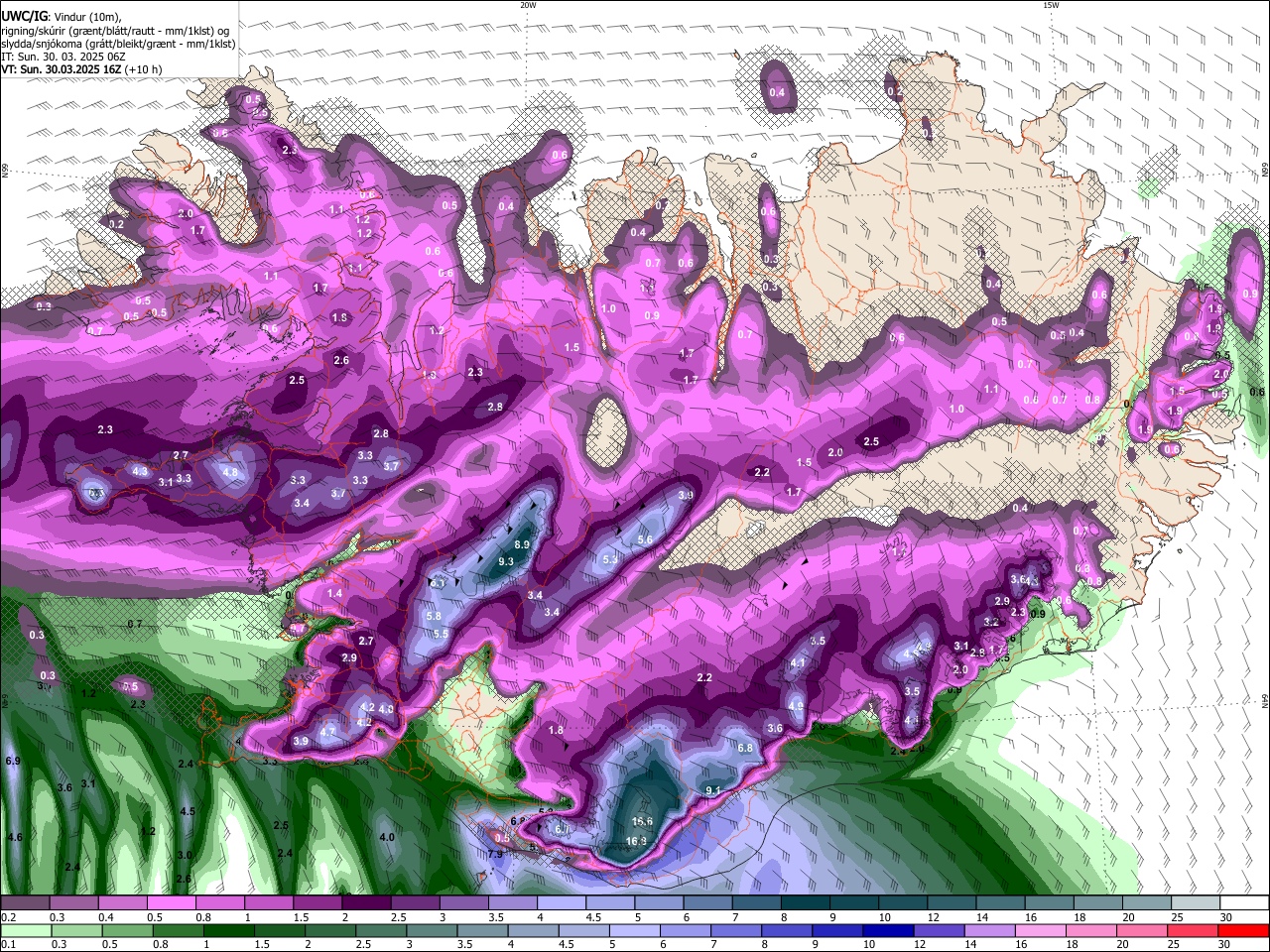1270x952 pixels.
Task: Select the 15.6 value over the south coast
Action: click(642, 821)
